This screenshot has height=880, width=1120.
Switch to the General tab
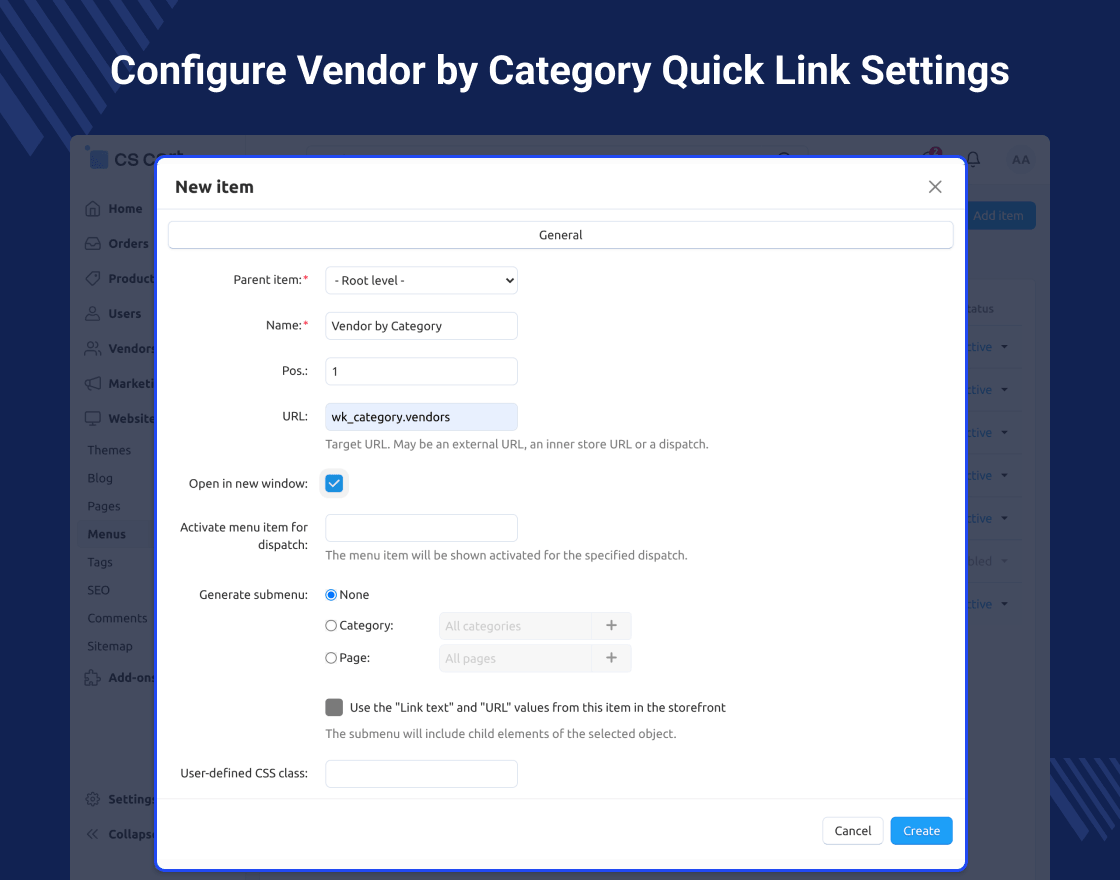coord(561,235)
